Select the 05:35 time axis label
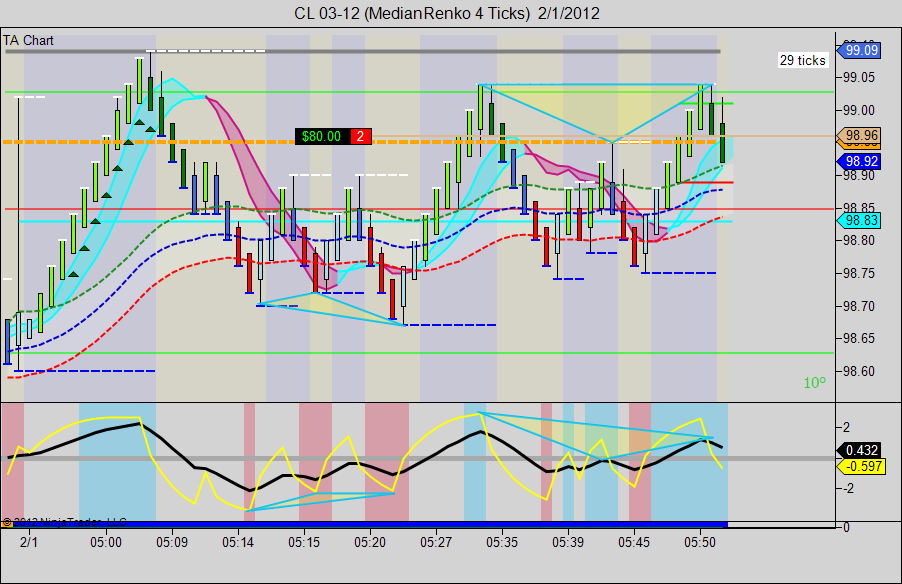The image size is (902, 584). pos(502,543)
